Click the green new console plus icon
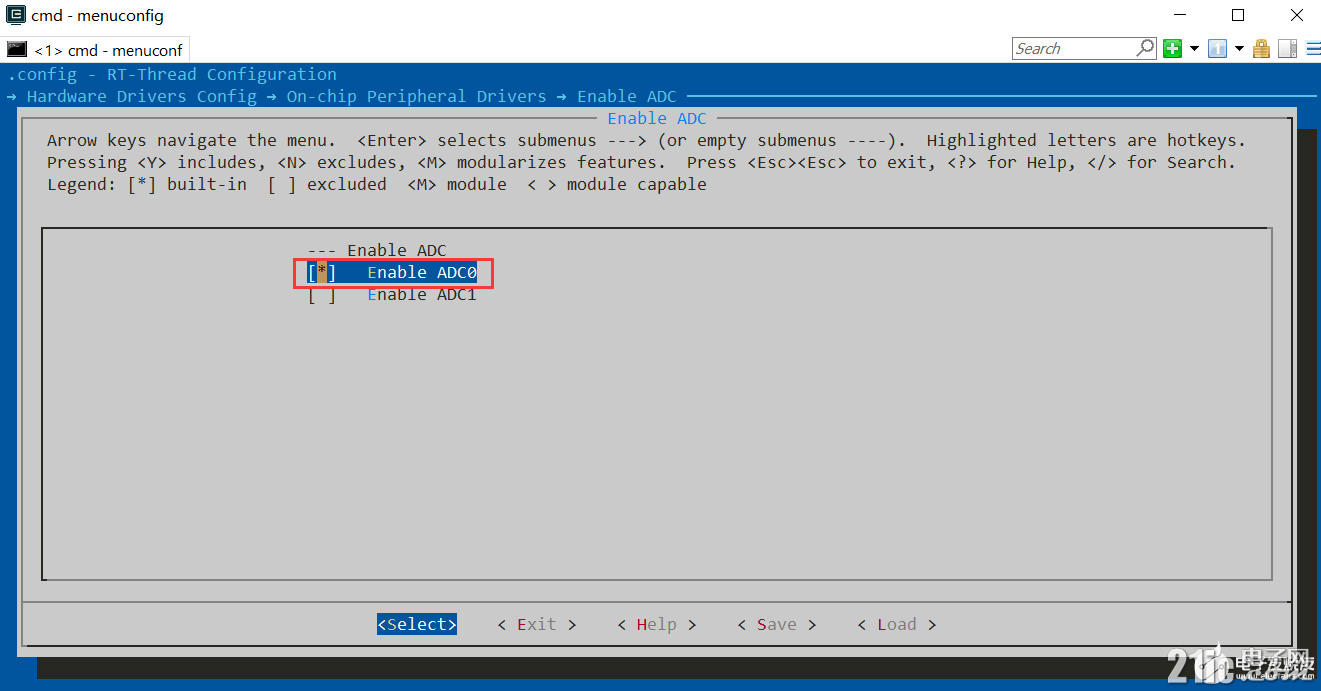Viewport: 1321px width, 691px height. [1172, 48]
